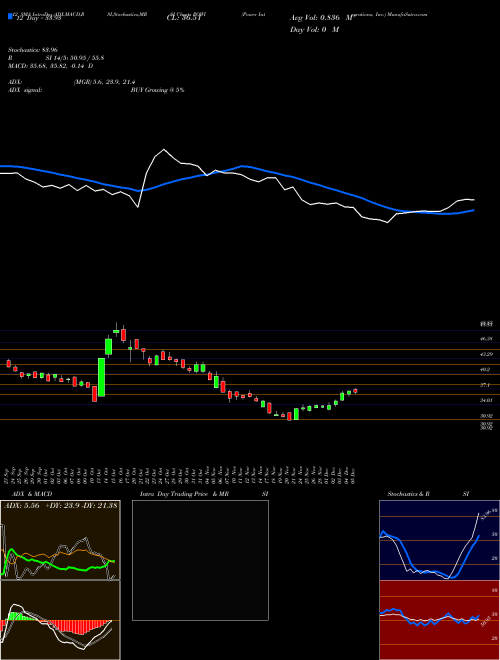Click the blue 12-day SMA legend square
Image resolution: width=500 pixels, height=660 pixels.
coord(10,16)
